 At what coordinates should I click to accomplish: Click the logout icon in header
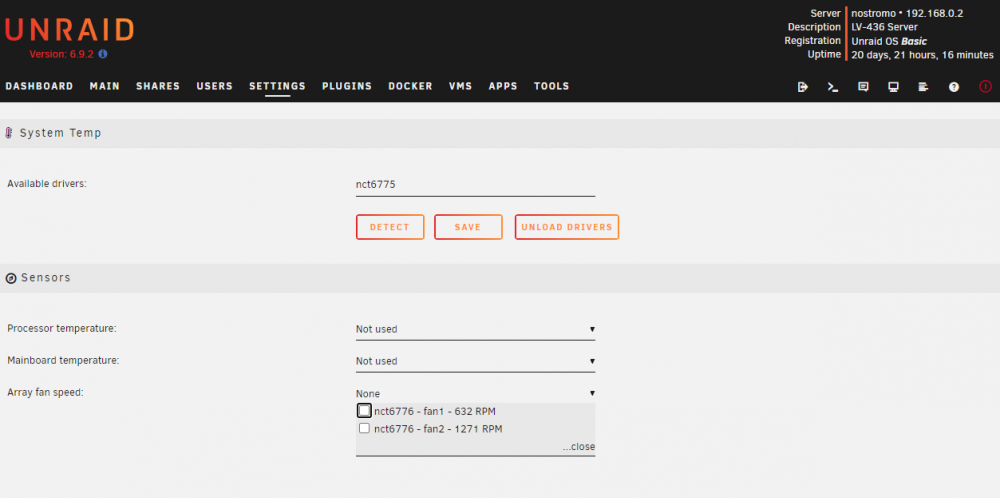pyautogui.click(x=803, y=87)
